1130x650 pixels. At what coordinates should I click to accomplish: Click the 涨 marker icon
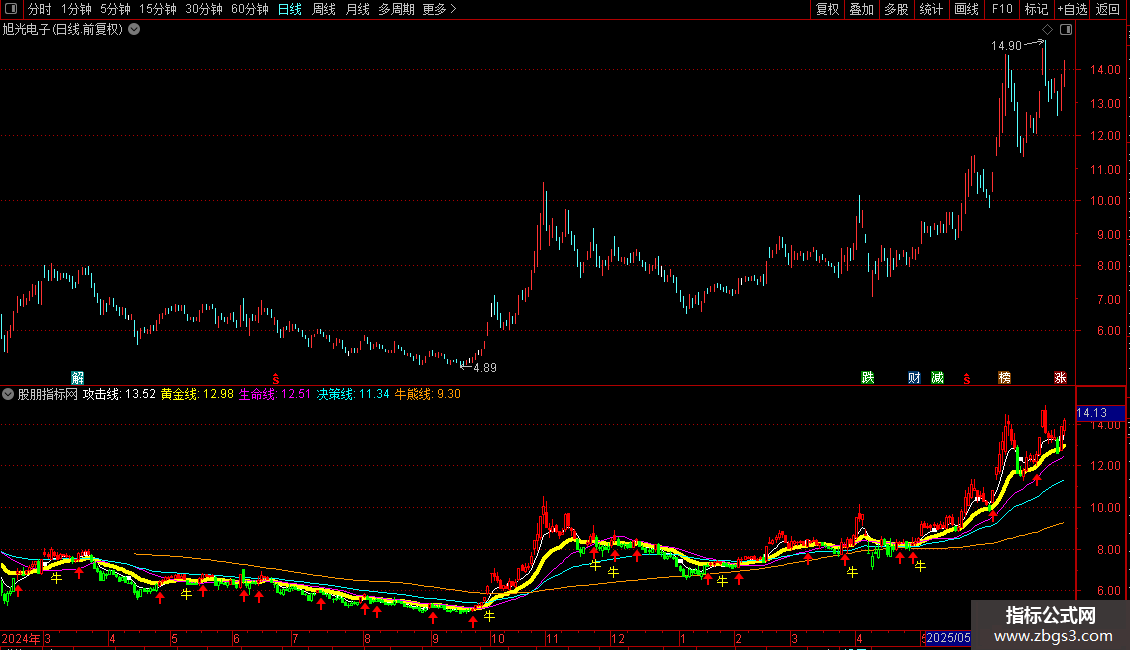[x=1060, y=378]
